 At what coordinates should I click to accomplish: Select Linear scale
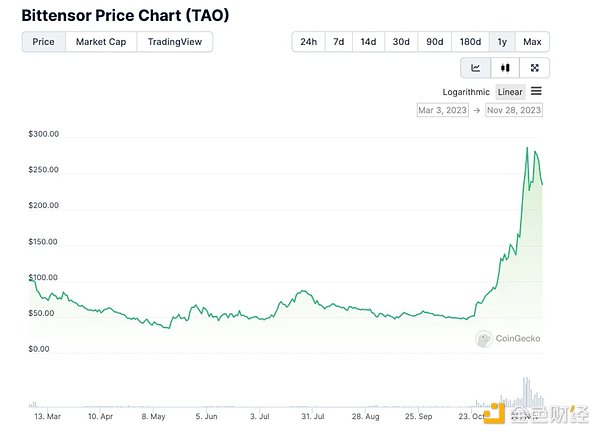[511, 92]
